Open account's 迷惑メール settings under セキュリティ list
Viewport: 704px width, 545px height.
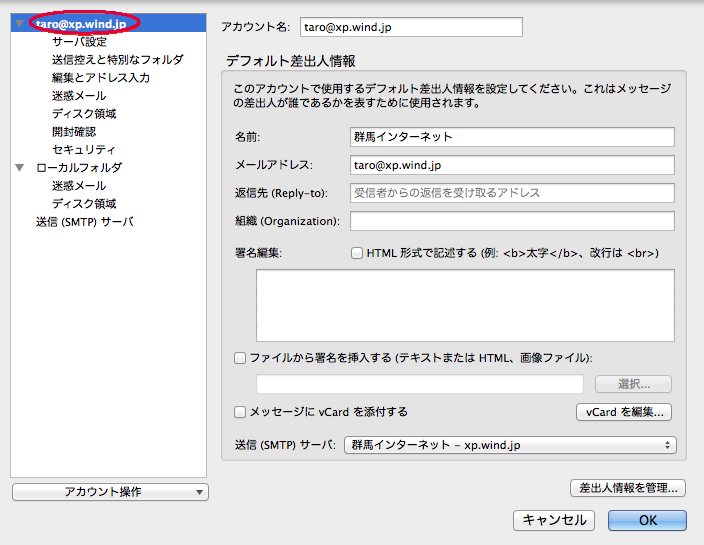click(x=79, y=96)
